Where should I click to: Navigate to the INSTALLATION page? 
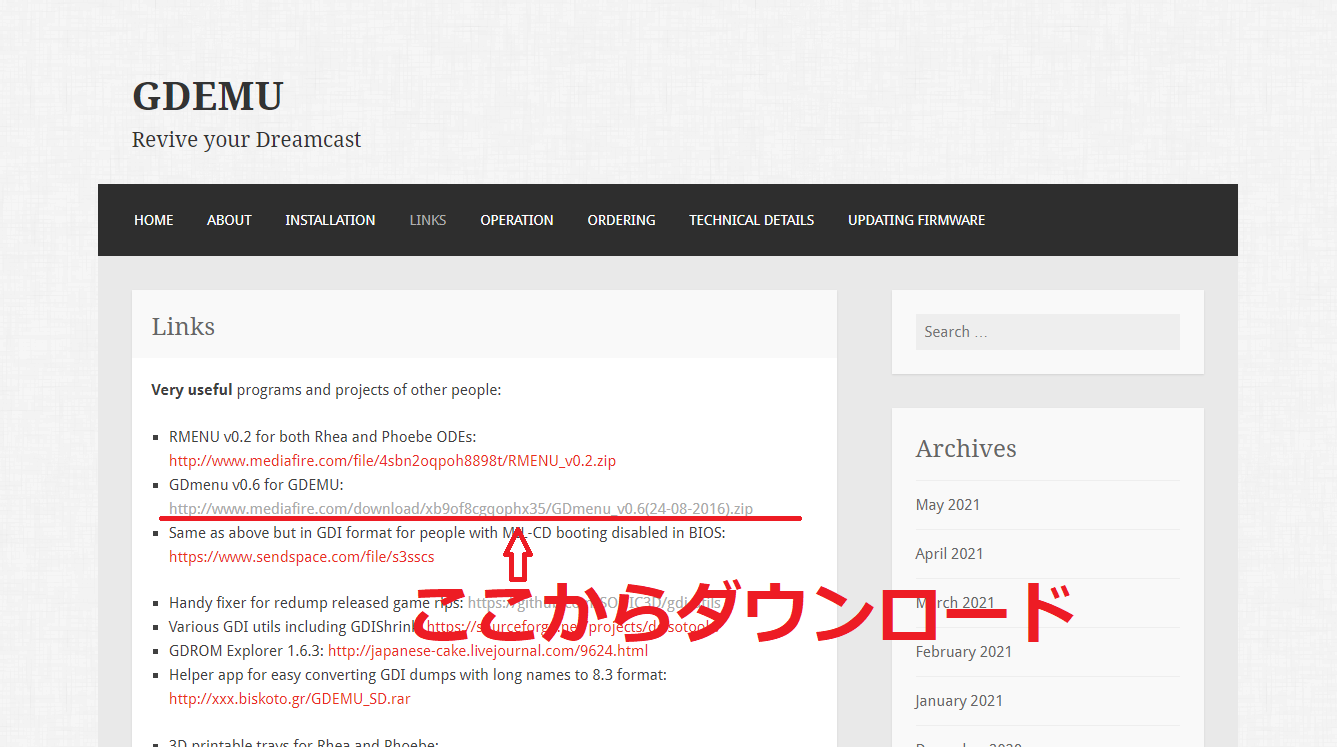click(330, 220)
